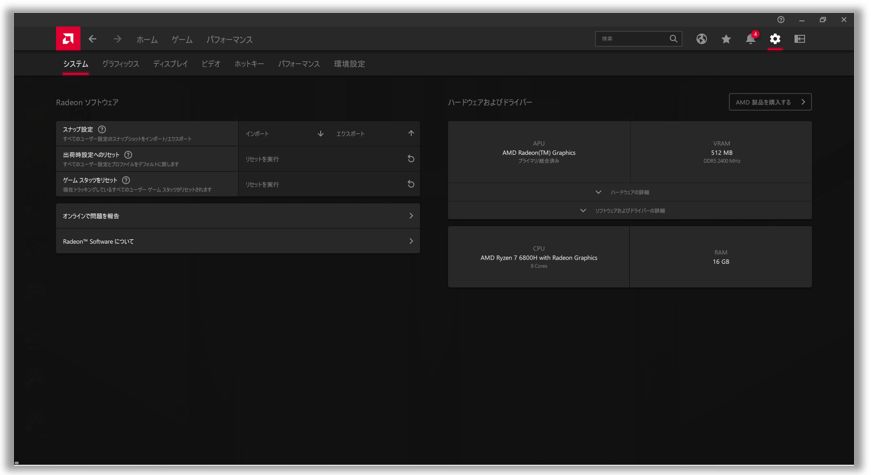Open the web browser globe icon
This screenshot has width=871, height=475.
702,39
